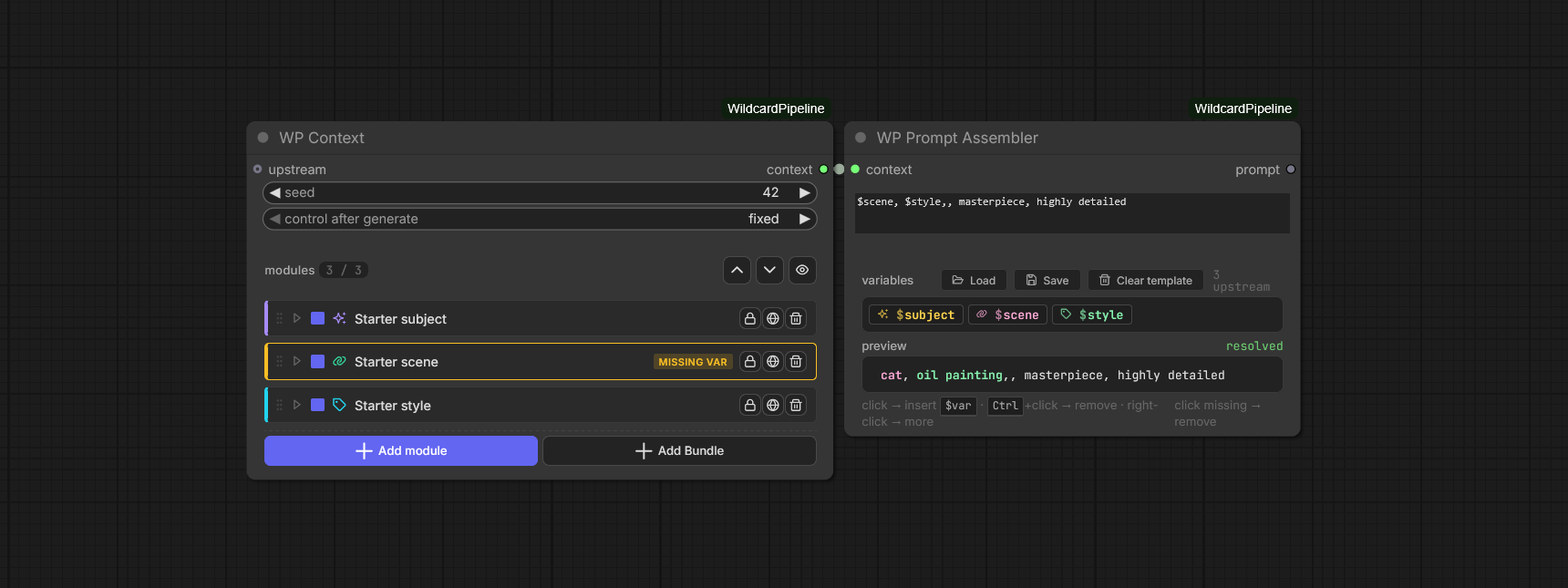The height and width of the screenshot is (588, 1568).
Task: Lock the Starter style module
Action: click(749, 405)
